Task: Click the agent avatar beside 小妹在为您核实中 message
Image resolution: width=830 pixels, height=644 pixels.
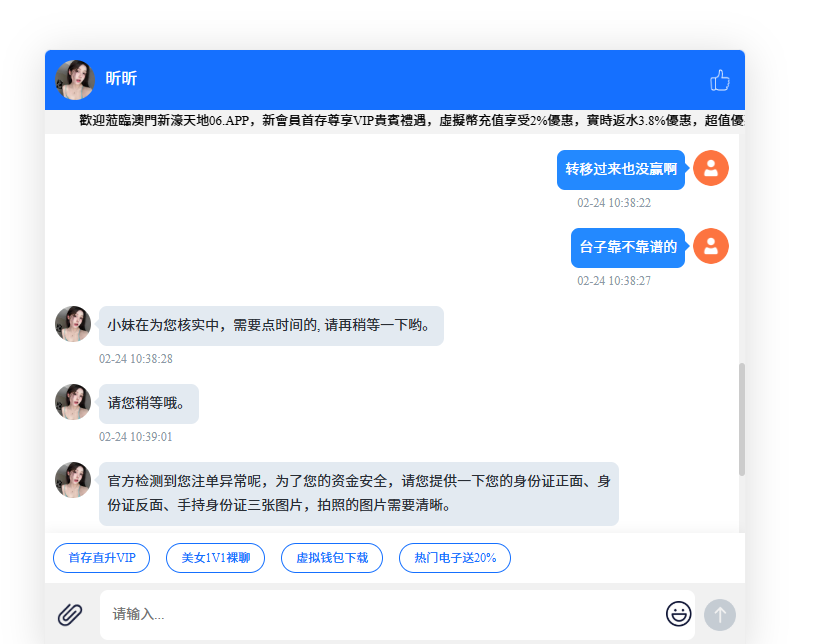Action: (73, 324)
